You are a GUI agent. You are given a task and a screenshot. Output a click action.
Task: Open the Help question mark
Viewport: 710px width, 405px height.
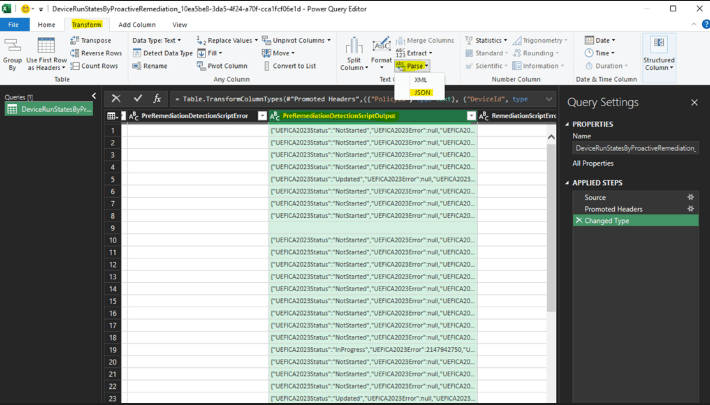click(x=705, y=24)
